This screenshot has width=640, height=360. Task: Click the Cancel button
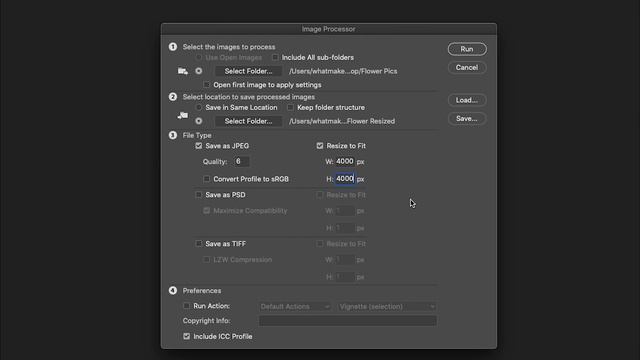467,67
